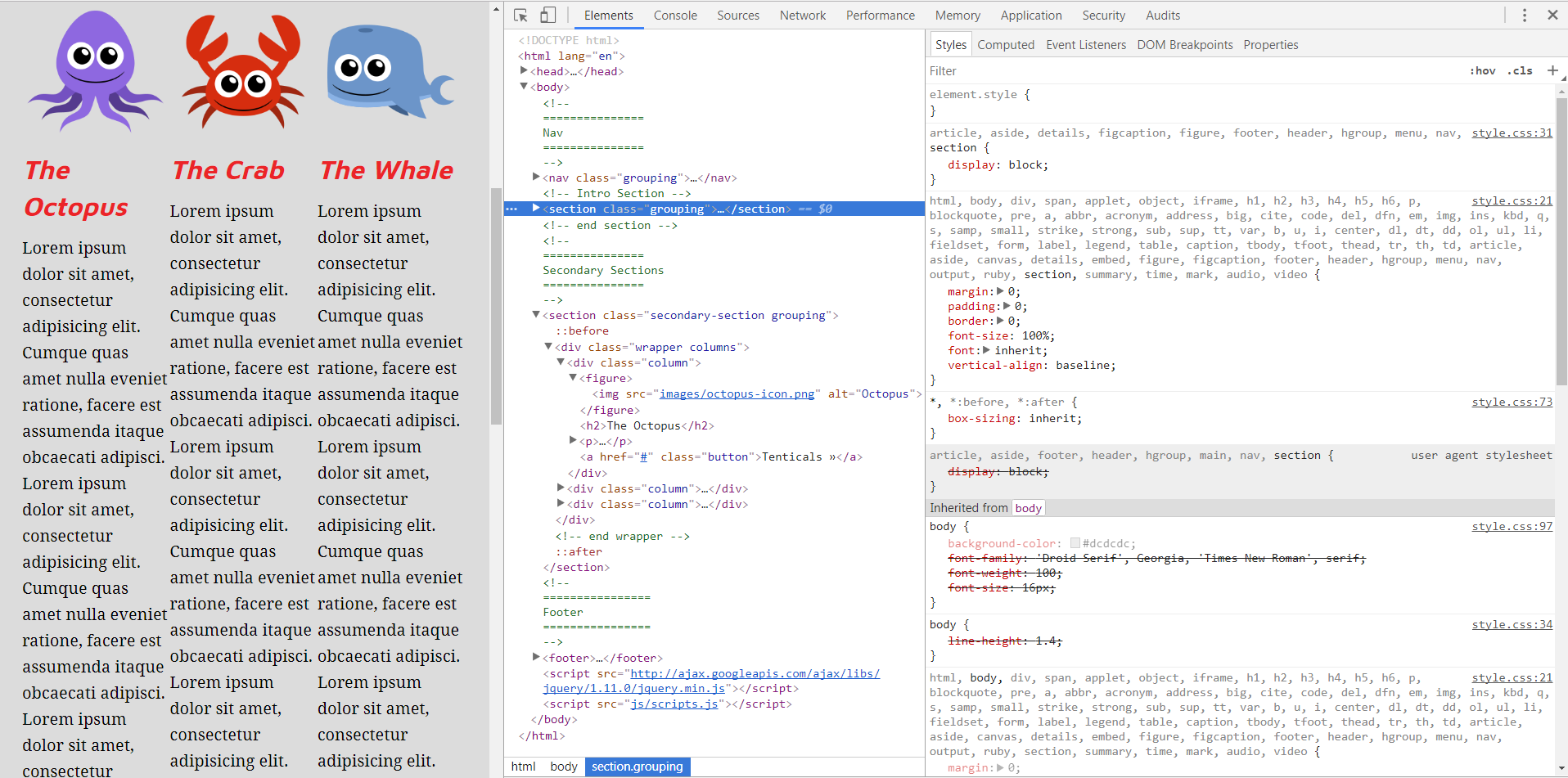The width and height of the screenshot is (1568, 778).
Task: Close the DevTools panel
Action: coord(1552,16)
